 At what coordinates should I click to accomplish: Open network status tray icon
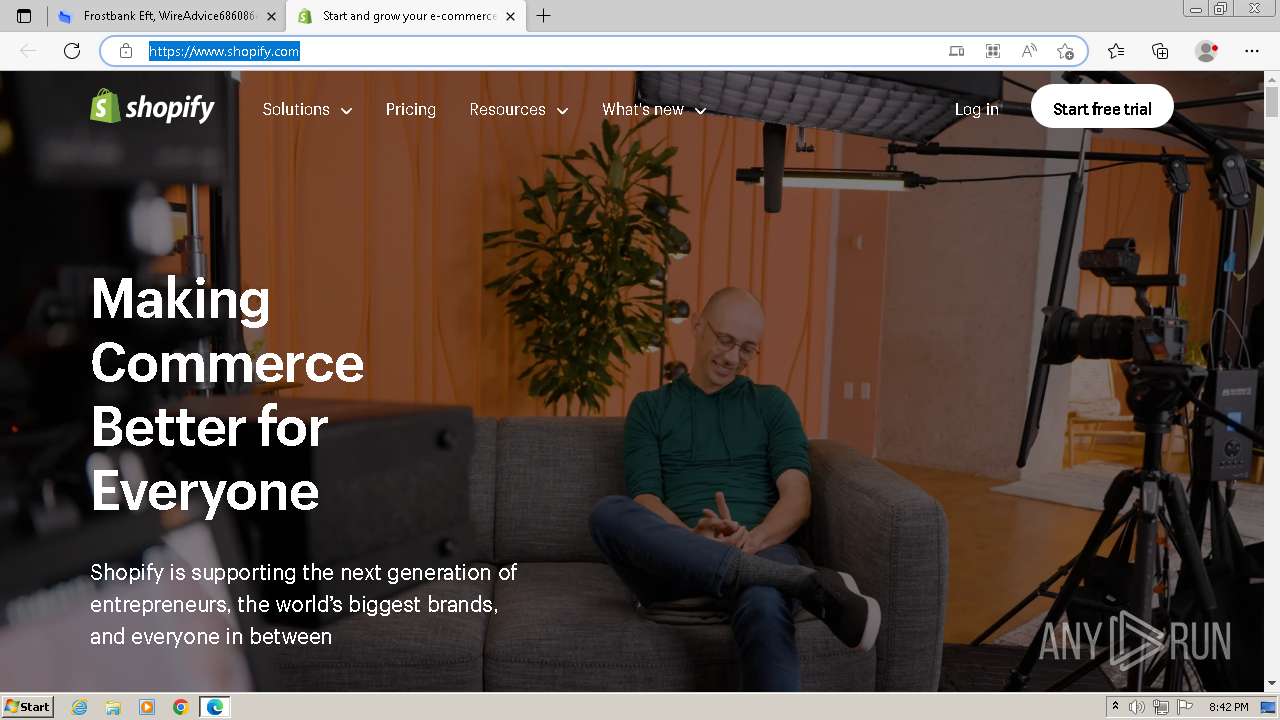pyautogui.click(x=1160, y=707)
